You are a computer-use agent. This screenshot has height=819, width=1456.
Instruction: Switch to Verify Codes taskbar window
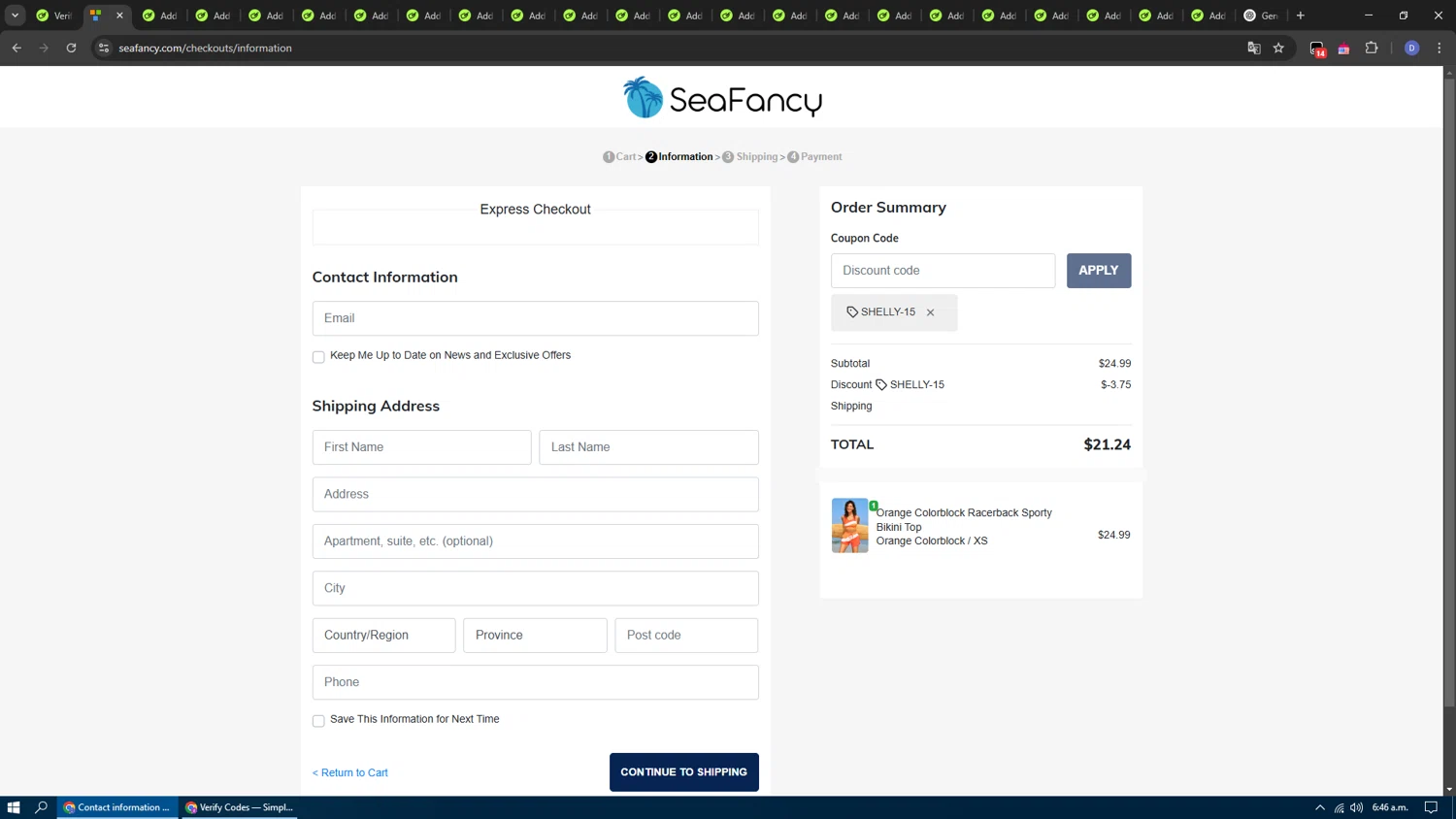239,807
